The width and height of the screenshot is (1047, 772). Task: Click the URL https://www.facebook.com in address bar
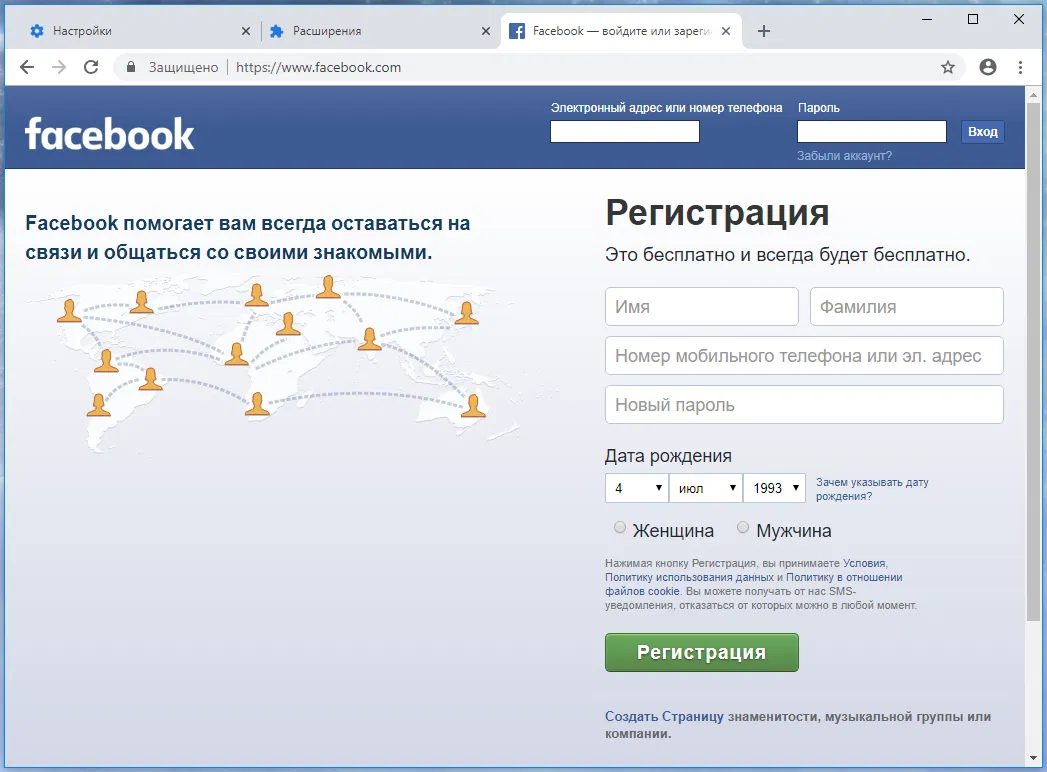point(319,67)
